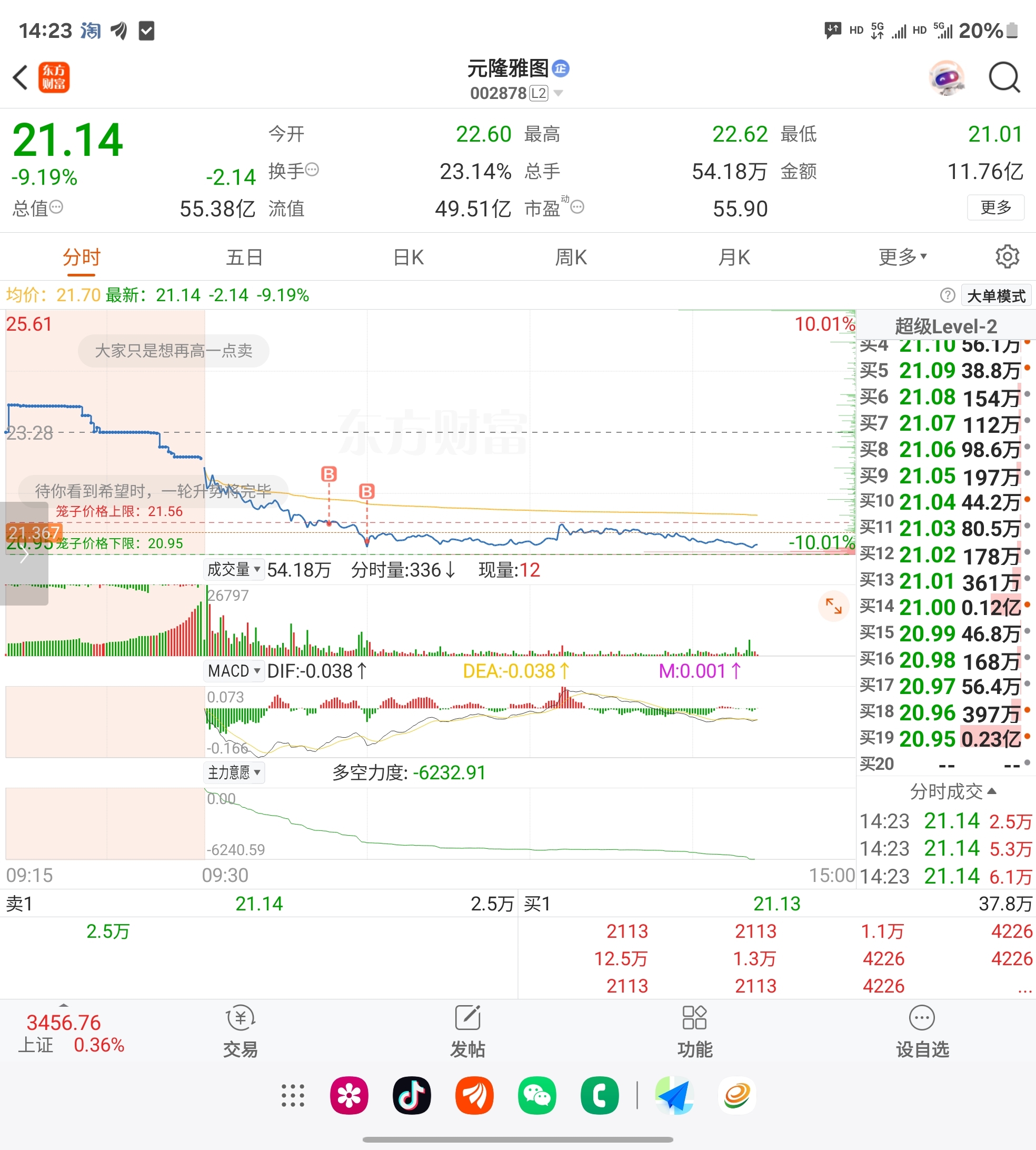Viewport: 1036px width, 1150px height.
Task: Collapse the 分时成交 section
Action: 953,791
